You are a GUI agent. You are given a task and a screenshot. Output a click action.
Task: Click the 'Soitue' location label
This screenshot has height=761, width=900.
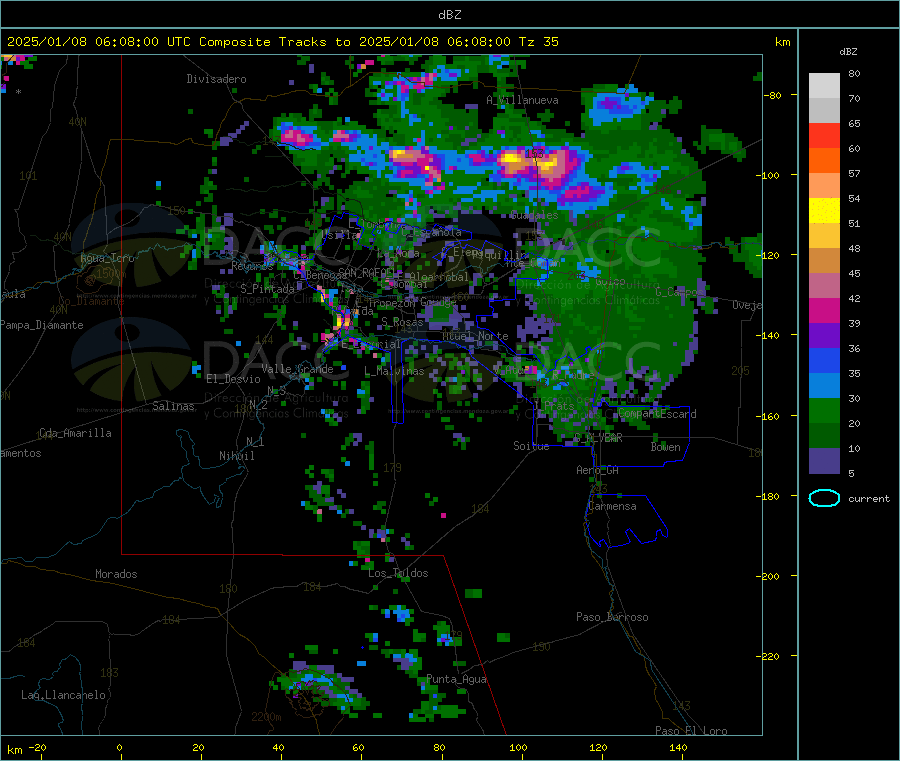click(531, 446)
